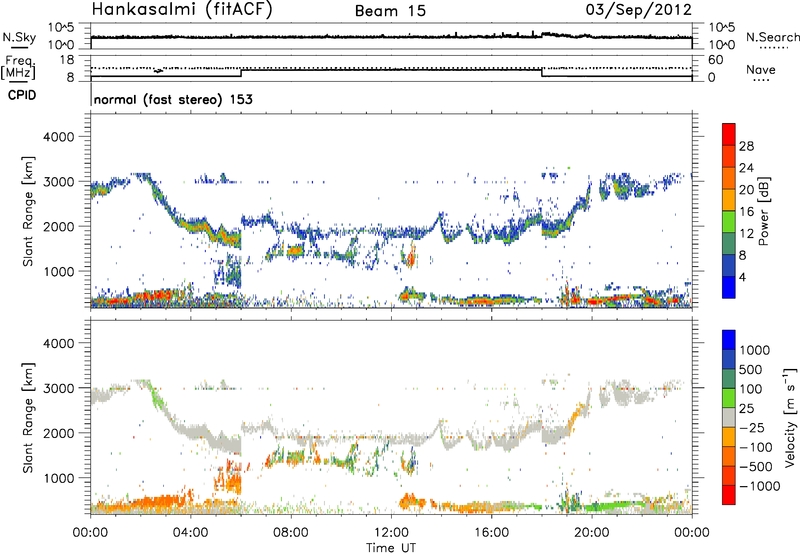Click the 16:00 time tick label
This screenshot has height=554, width=800.
(491, 533)
